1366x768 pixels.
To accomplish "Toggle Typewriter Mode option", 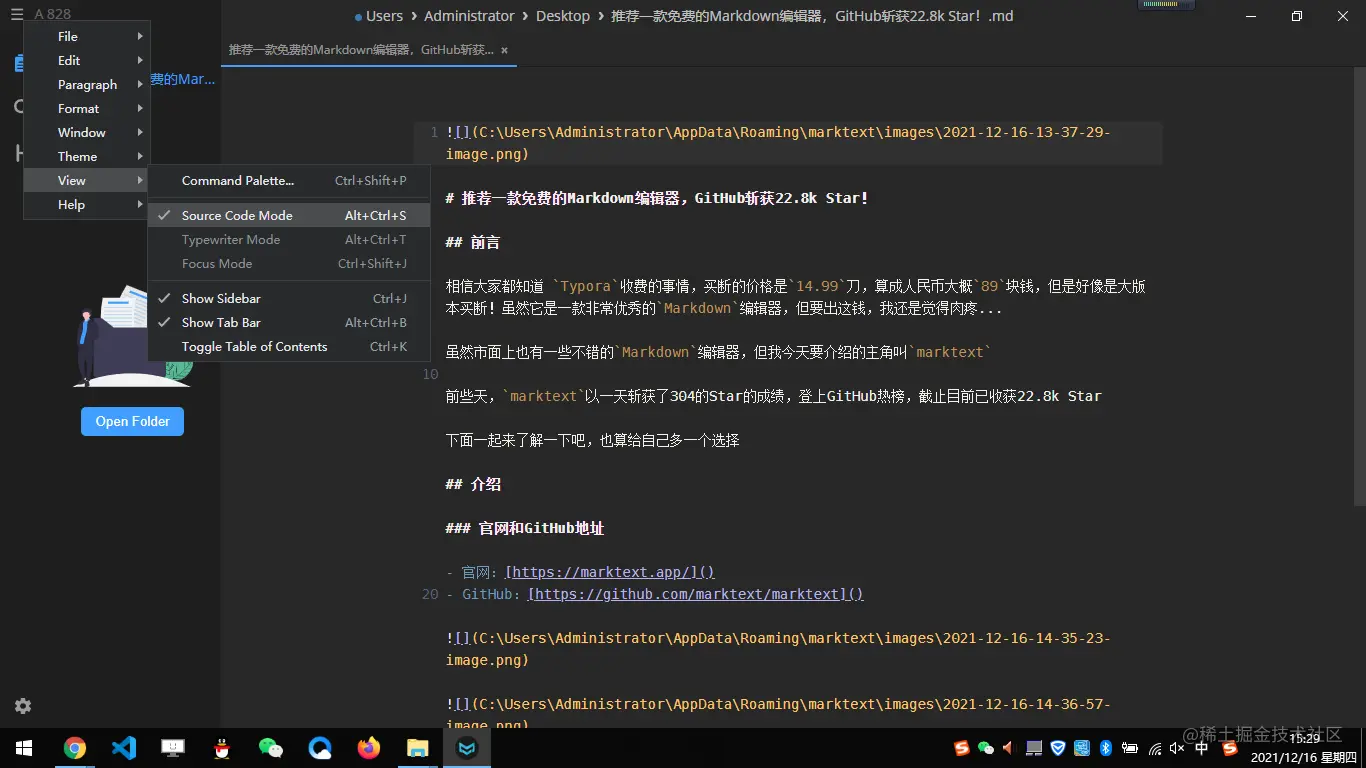I will click(x=289, y=239).
